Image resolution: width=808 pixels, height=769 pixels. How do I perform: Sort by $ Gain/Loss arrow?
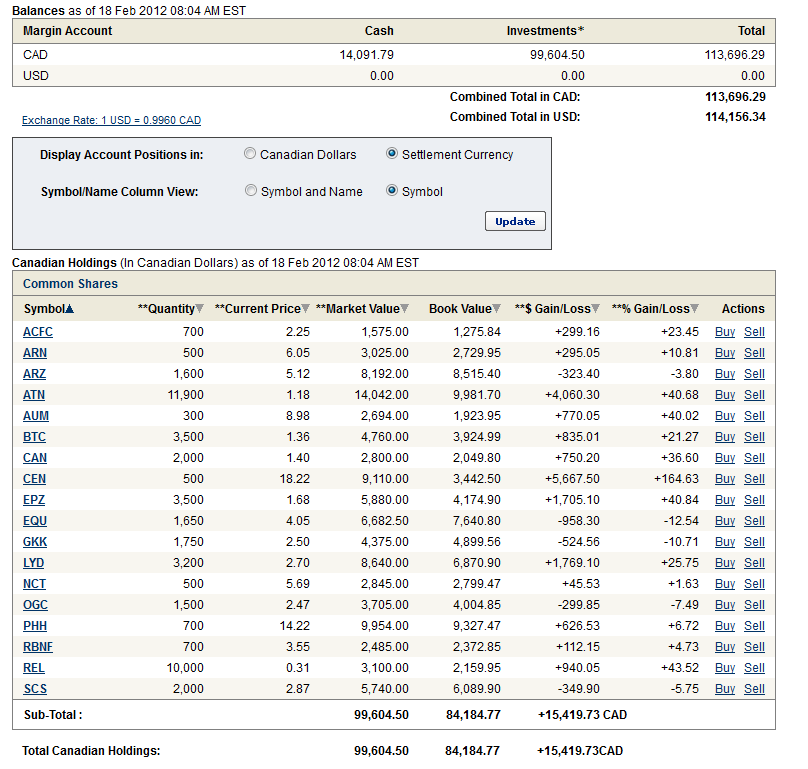click(595, 309)
